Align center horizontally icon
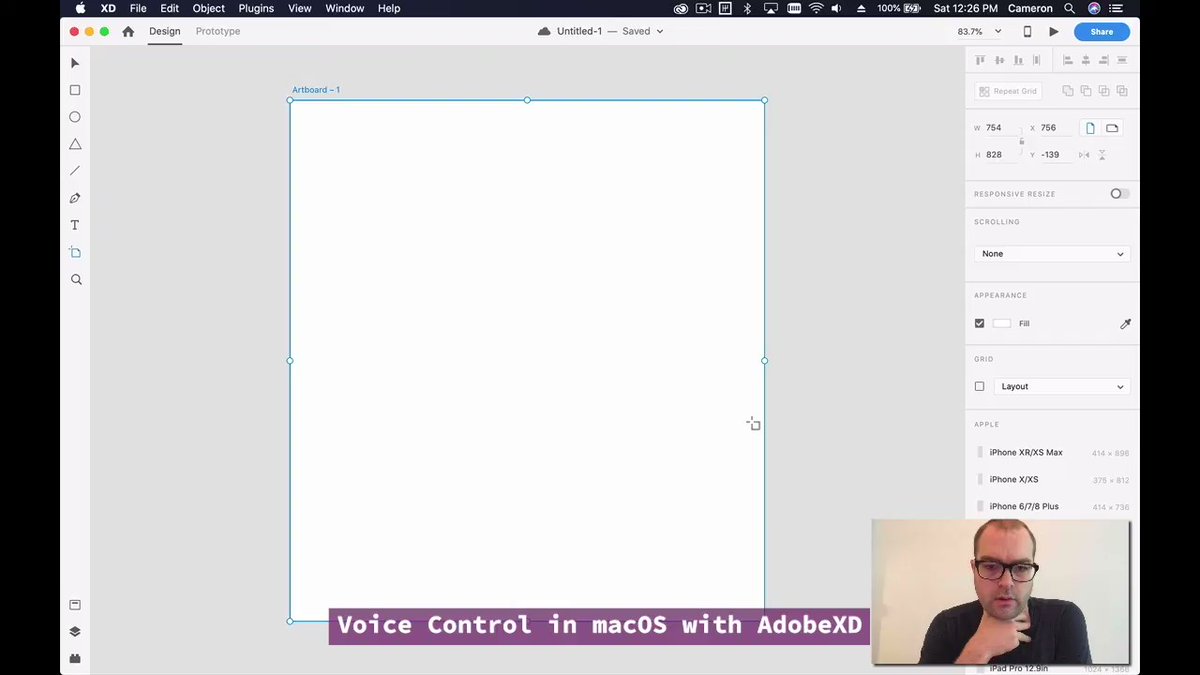Image resolution: width=1200 pixels, height=675 pixels. click(1086, 60)
